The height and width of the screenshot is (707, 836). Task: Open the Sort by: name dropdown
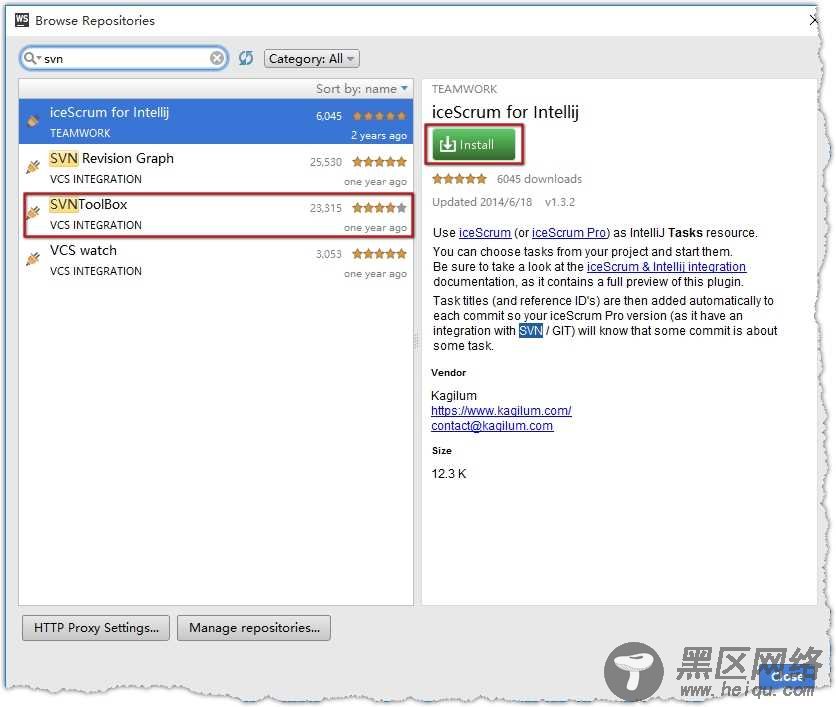(x=361, y=89)
